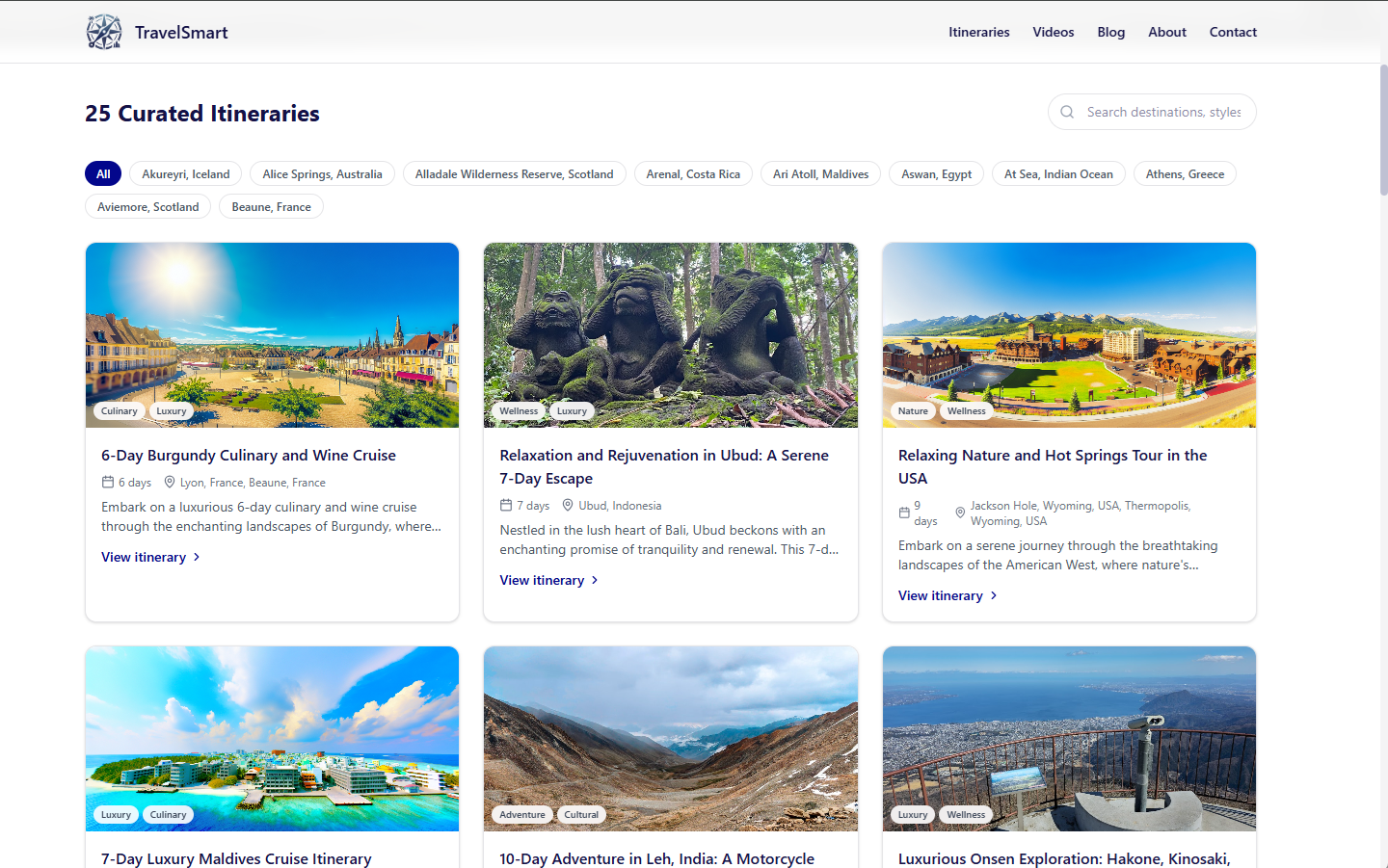Viewport: 1388px width, 868px height.
Task: Click the arrow next to Ubud's View itinerary
Action: (x=596, y=580)
